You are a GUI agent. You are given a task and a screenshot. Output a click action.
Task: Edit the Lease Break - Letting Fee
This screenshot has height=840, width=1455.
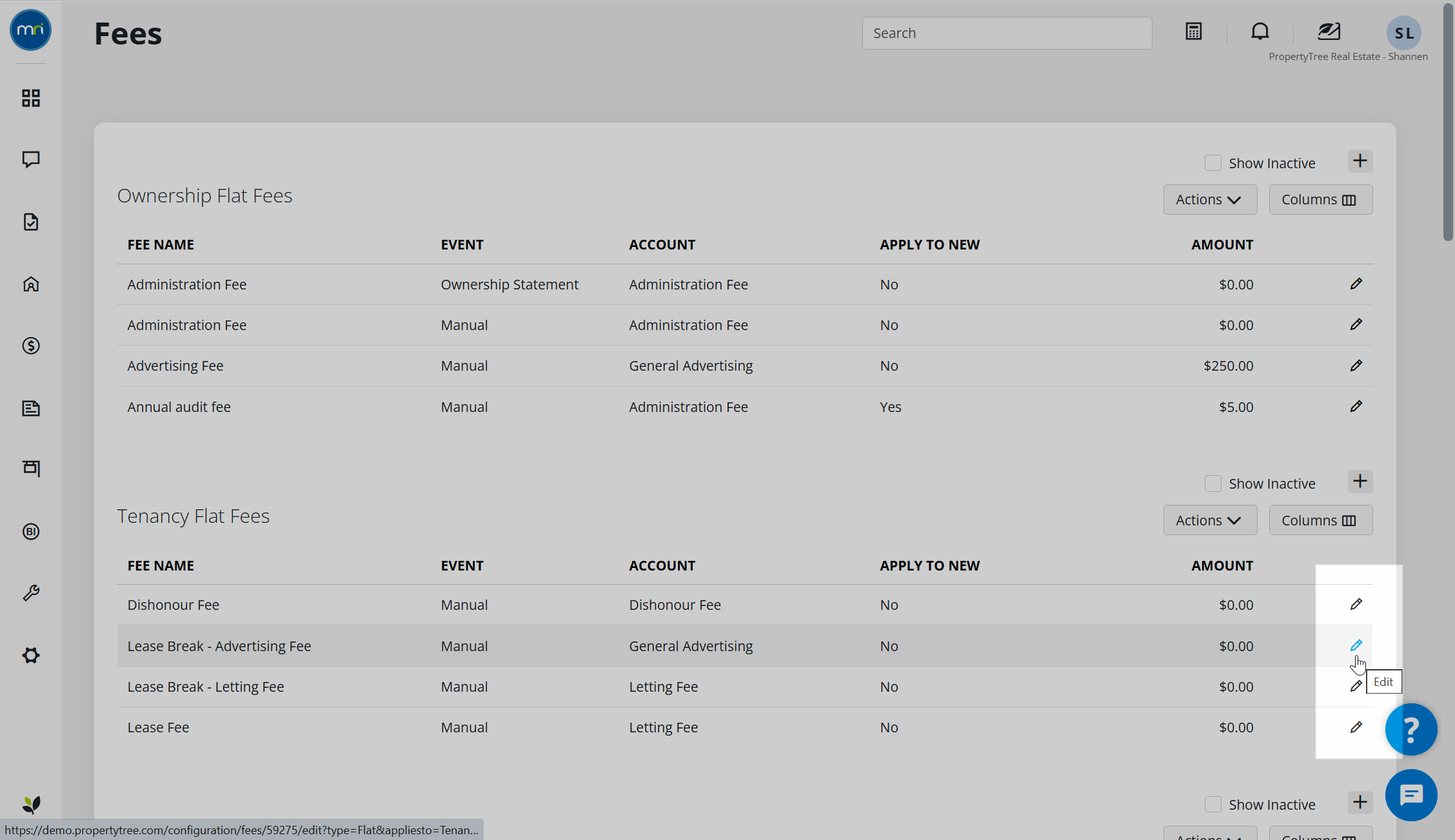tap(1356, 687)
